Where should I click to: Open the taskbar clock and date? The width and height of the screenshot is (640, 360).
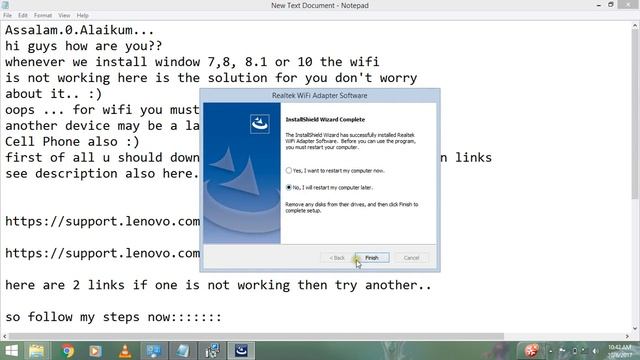[620, 351]
